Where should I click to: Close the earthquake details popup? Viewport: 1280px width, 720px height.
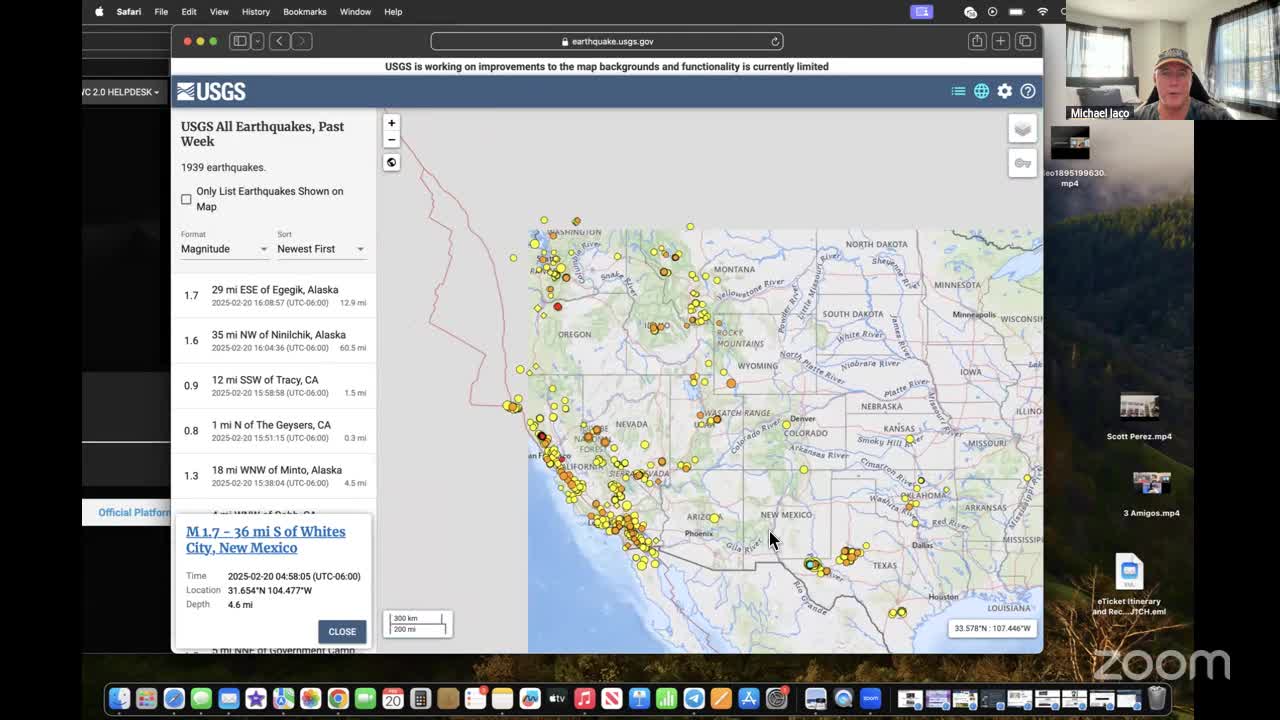pos(342,631)
